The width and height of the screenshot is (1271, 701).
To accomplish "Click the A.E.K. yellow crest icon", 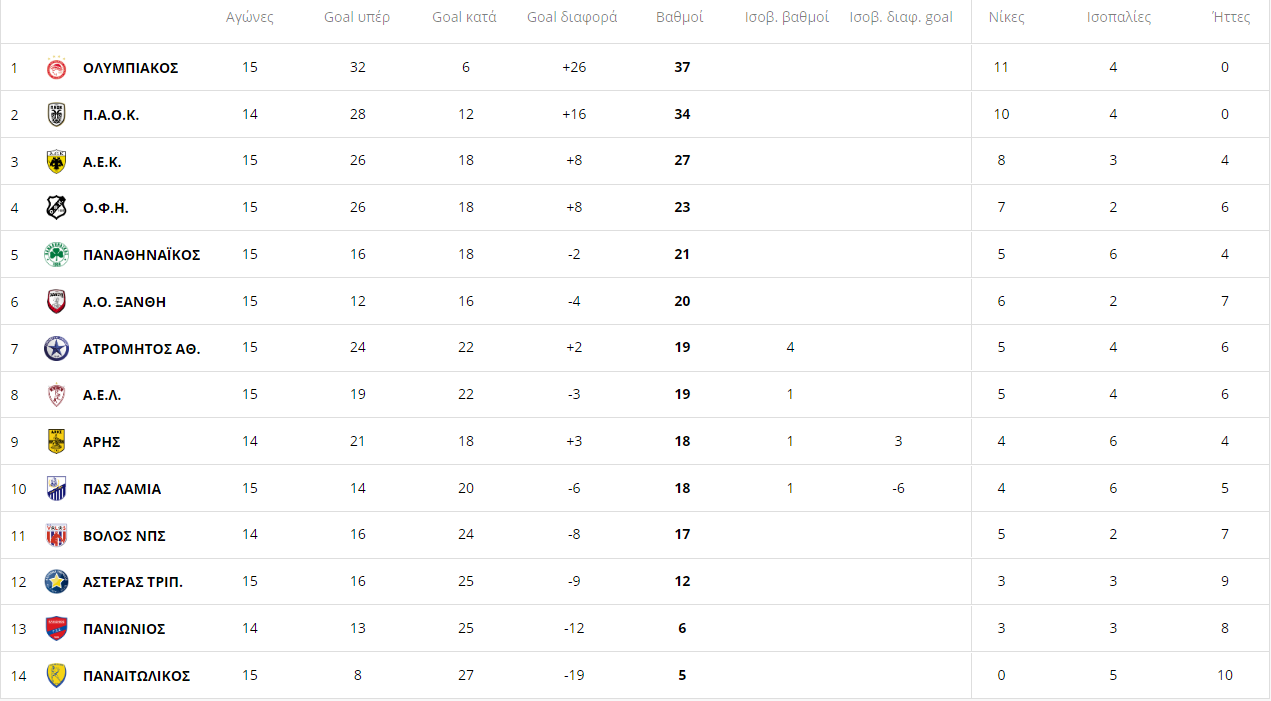I will [x=57, y=162].
